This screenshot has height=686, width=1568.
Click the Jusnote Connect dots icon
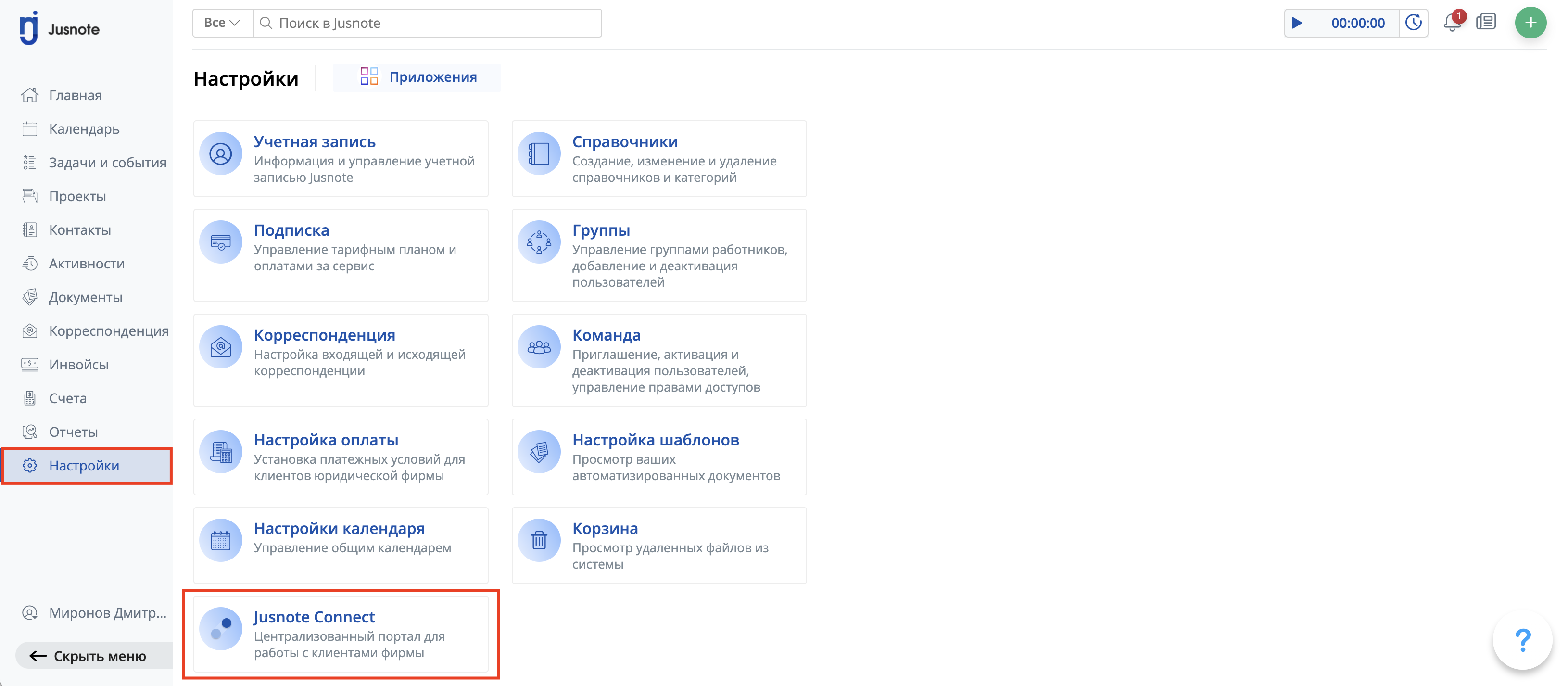coord(221,629)
